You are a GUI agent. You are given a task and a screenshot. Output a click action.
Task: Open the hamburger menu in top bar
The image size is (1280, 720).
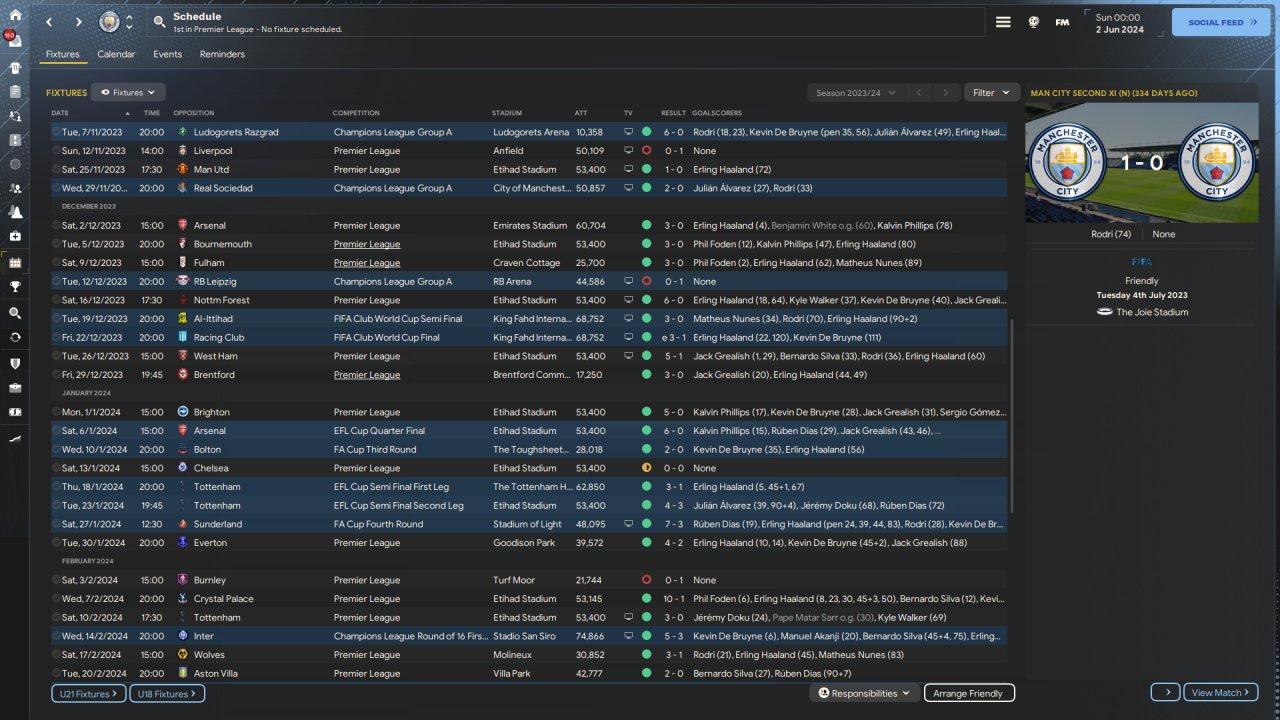(x=1003, y=22)
